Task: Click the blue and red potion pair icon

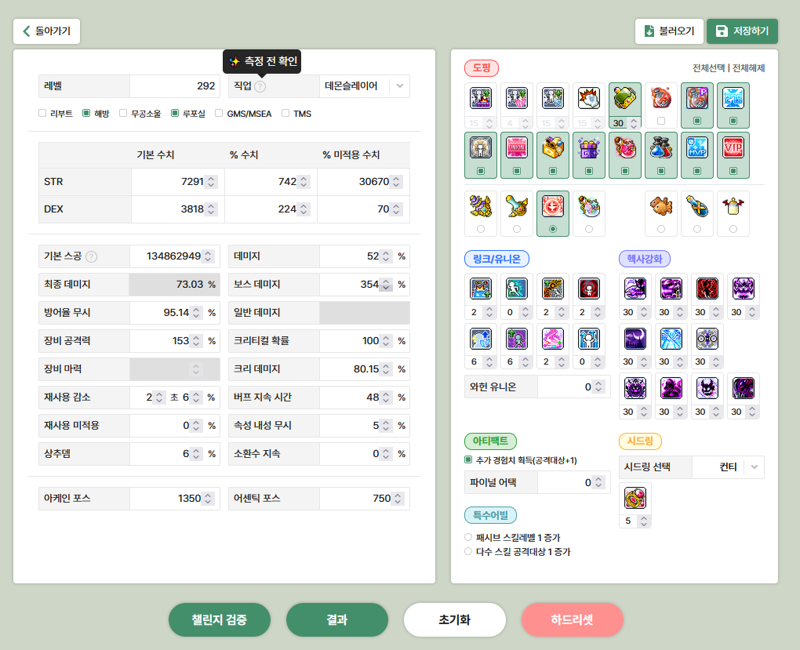Action: 661,148
